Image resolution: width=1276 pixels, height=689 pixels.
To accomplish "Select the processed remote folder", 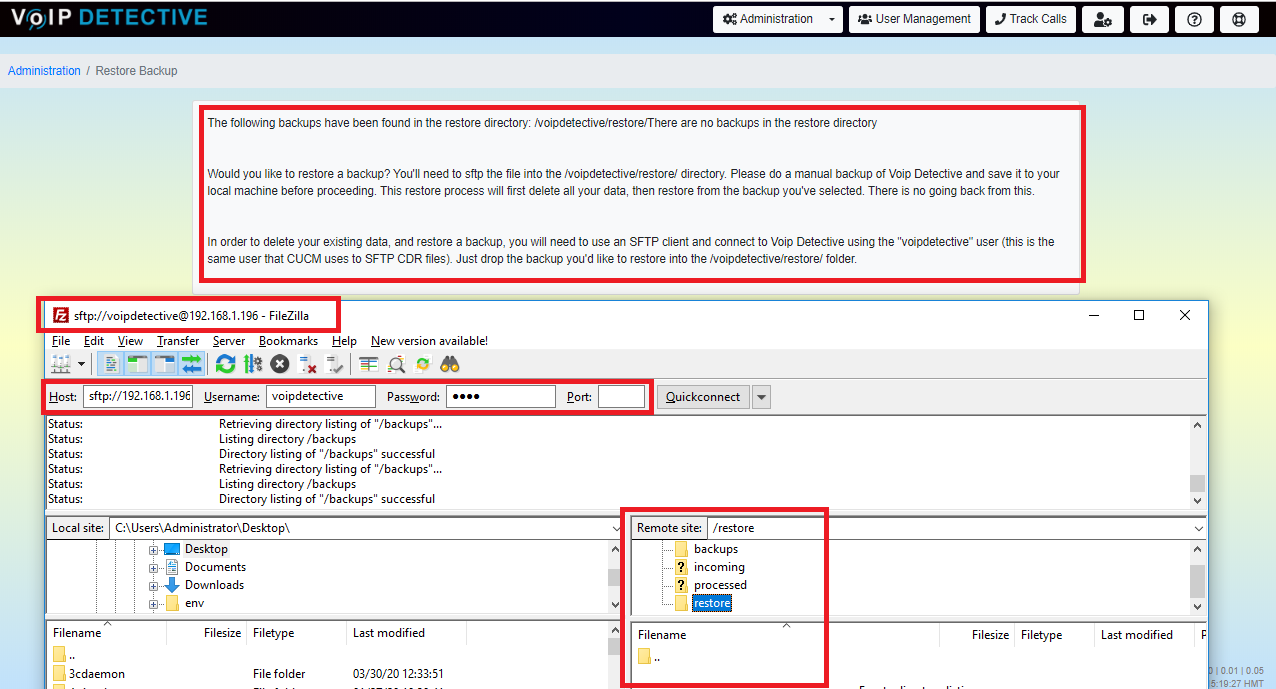I will pos(720,585).
